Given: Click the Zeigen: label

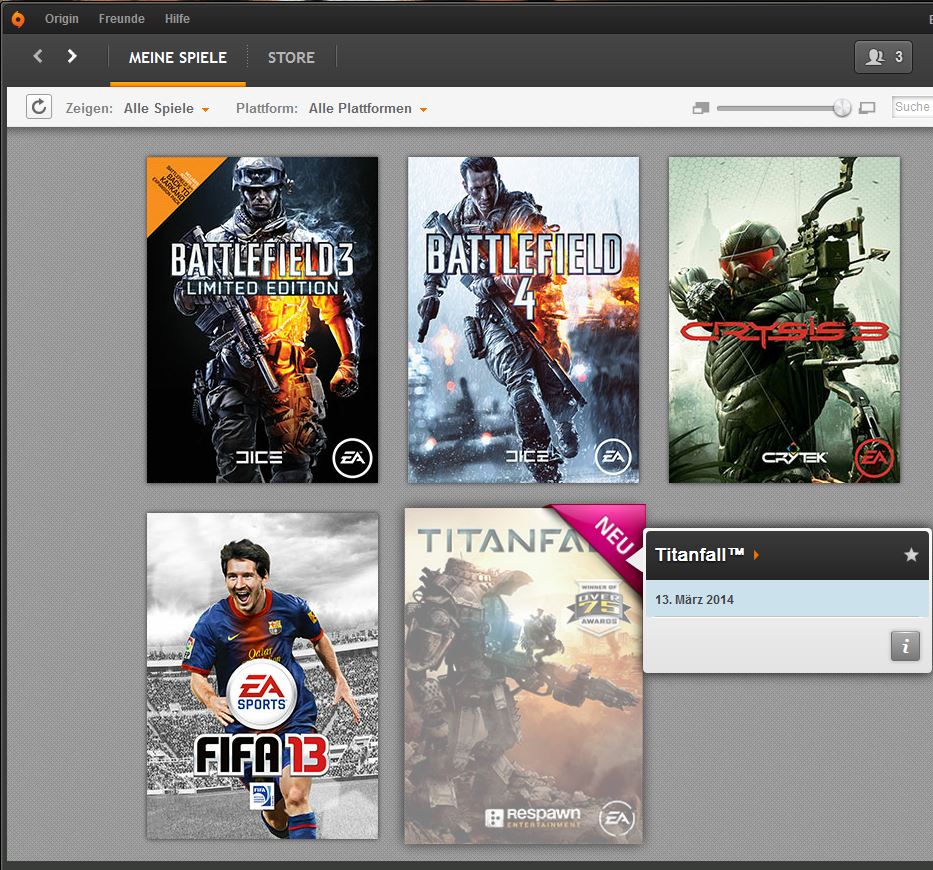Looking at the screenshot, I should [x=89, y=108].
